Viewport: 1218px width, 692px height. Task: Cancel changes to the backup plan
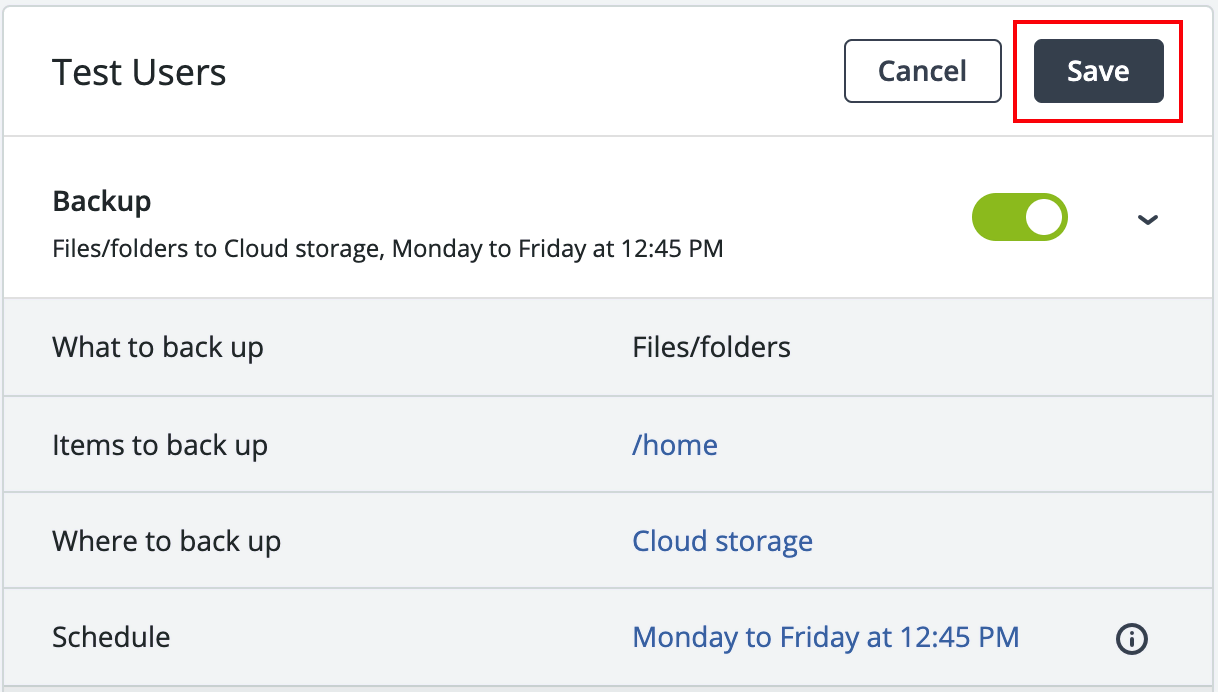tap(921, 71)
